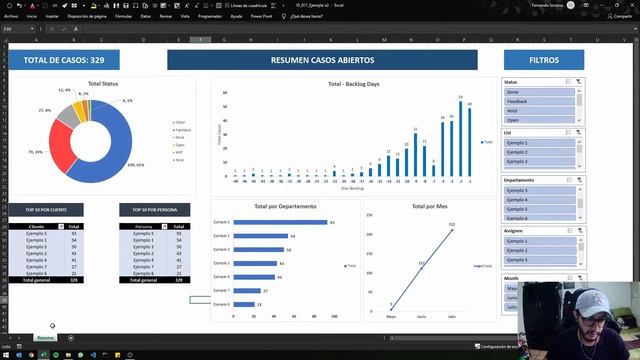Switch to the Fórmulas tab

click(123, 16)
